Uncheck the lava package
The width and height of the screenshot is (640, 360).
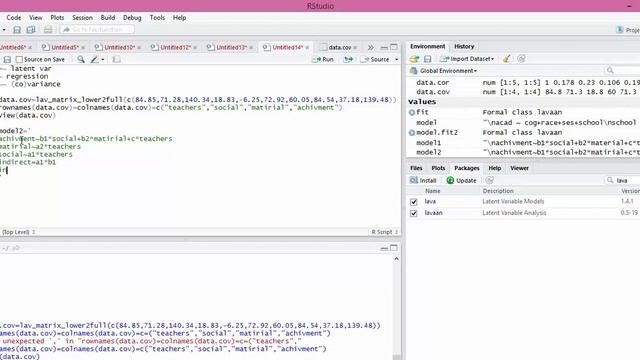point(413,202)
